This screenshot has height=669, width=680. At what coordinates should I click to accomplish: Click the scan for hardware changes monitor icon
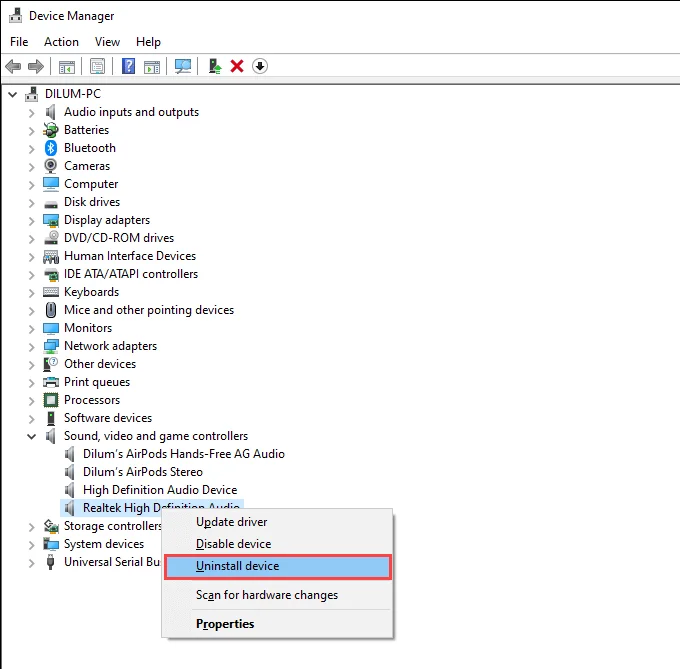(183, 66)
